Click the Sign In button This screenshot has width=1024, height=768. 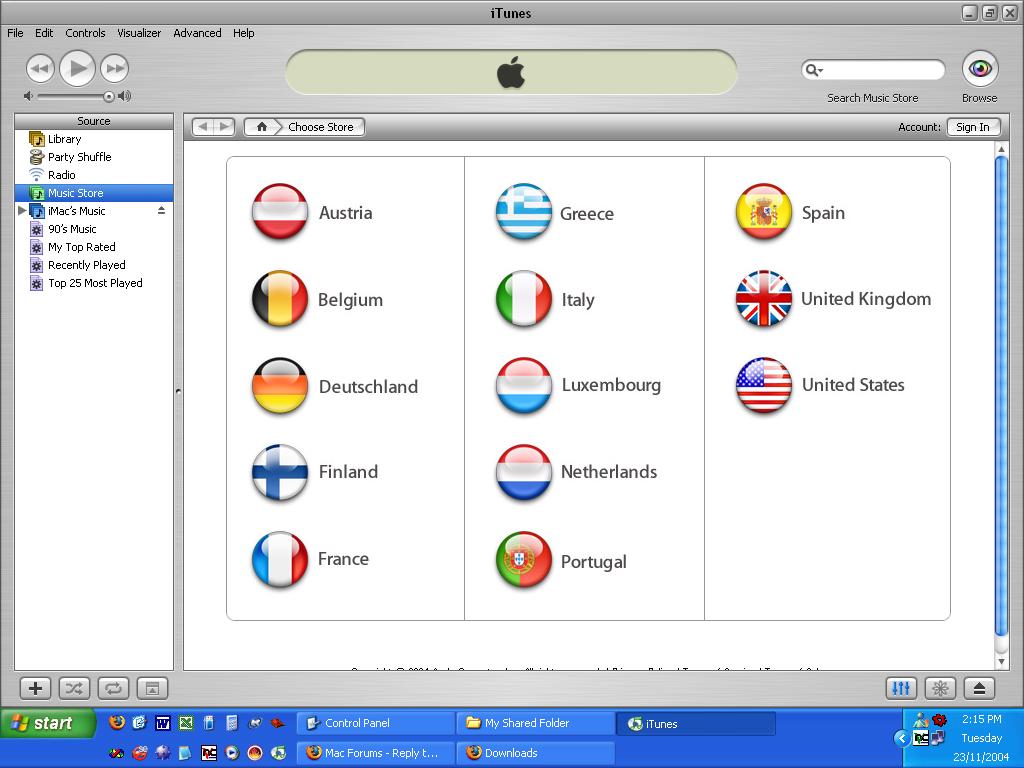tap(973, 127)
